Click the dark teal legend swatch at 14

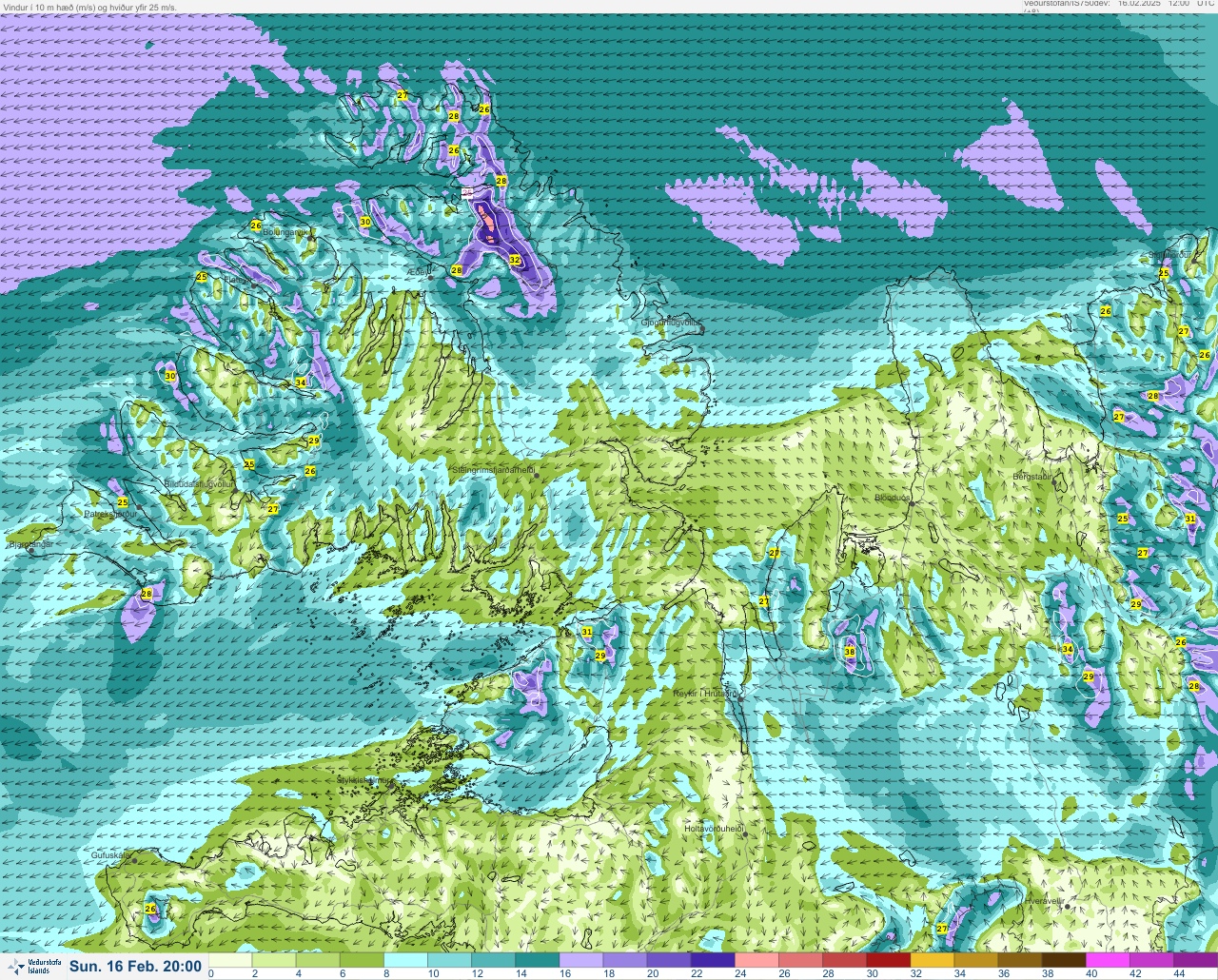tap(538, 960)
